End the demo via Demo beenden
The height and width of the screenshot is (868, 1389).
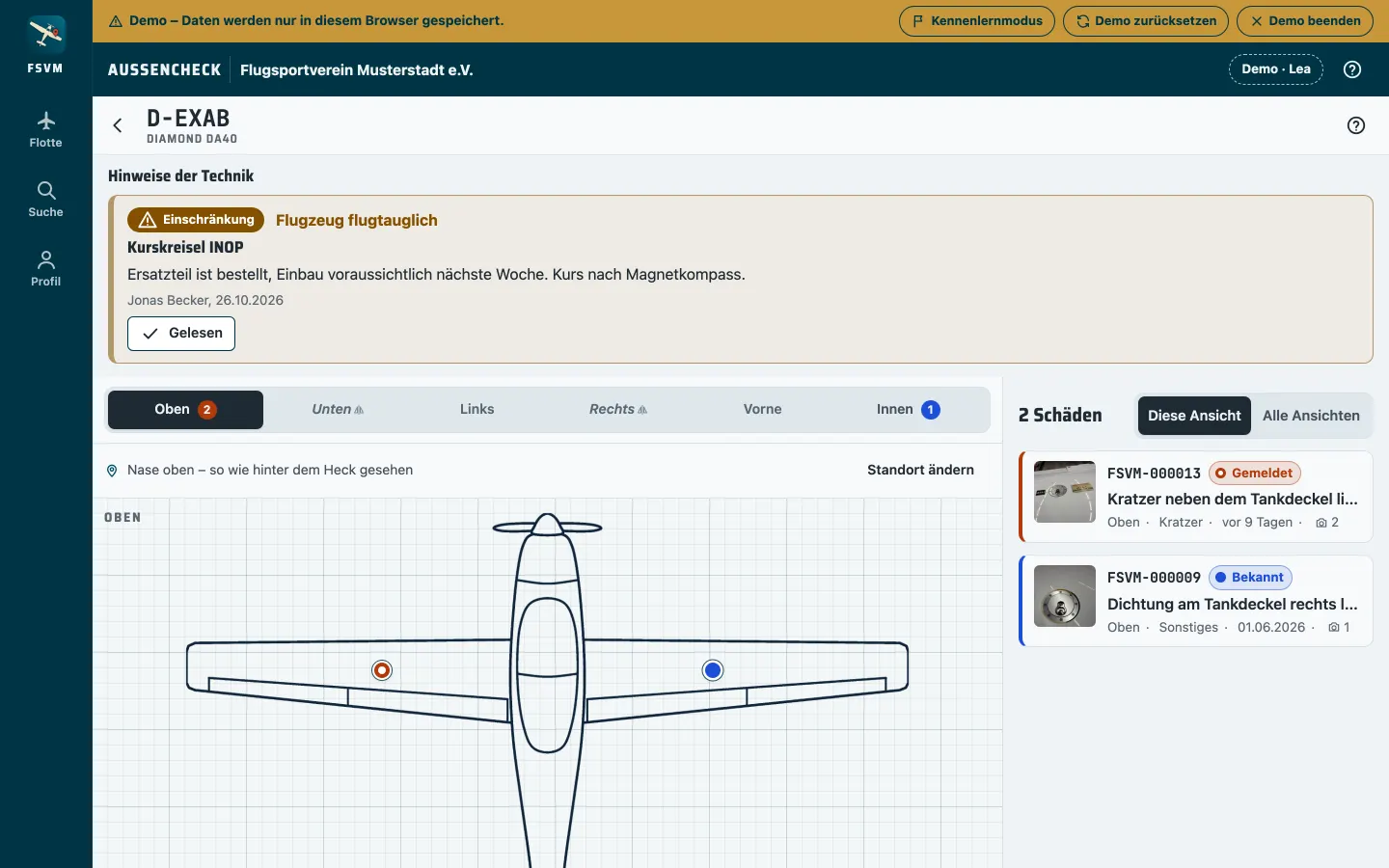pyautogui.click(x=1305, y=21)
